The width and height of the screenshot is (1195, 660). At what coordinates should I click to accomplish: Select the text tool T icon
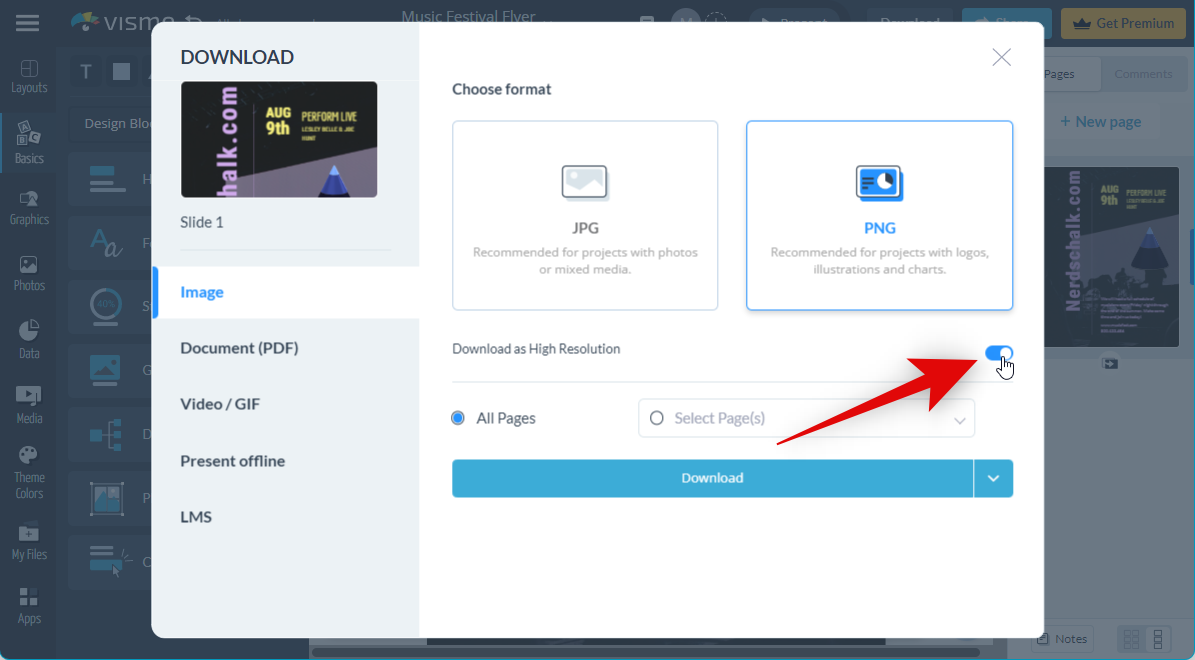coord(86,72)
